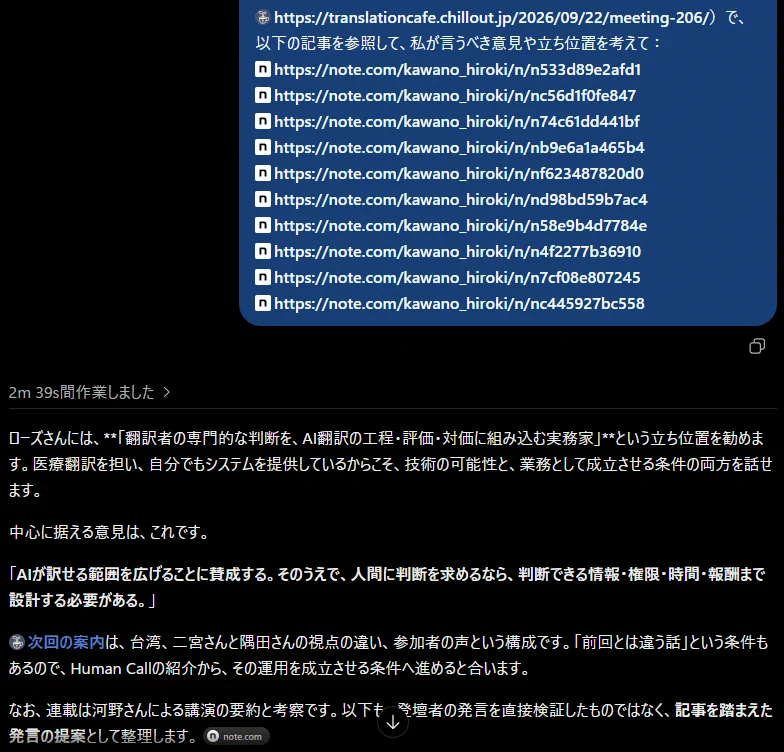Click the bold quote starting 'AIが訳せる範囲を広げることに賛成する'
Screen dimensions: 784x752
386,587
